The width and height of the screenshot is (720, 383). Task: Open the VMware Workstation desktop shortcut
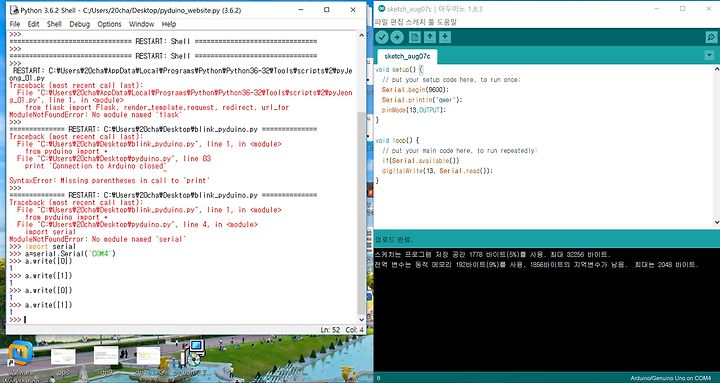coord(20,354)
